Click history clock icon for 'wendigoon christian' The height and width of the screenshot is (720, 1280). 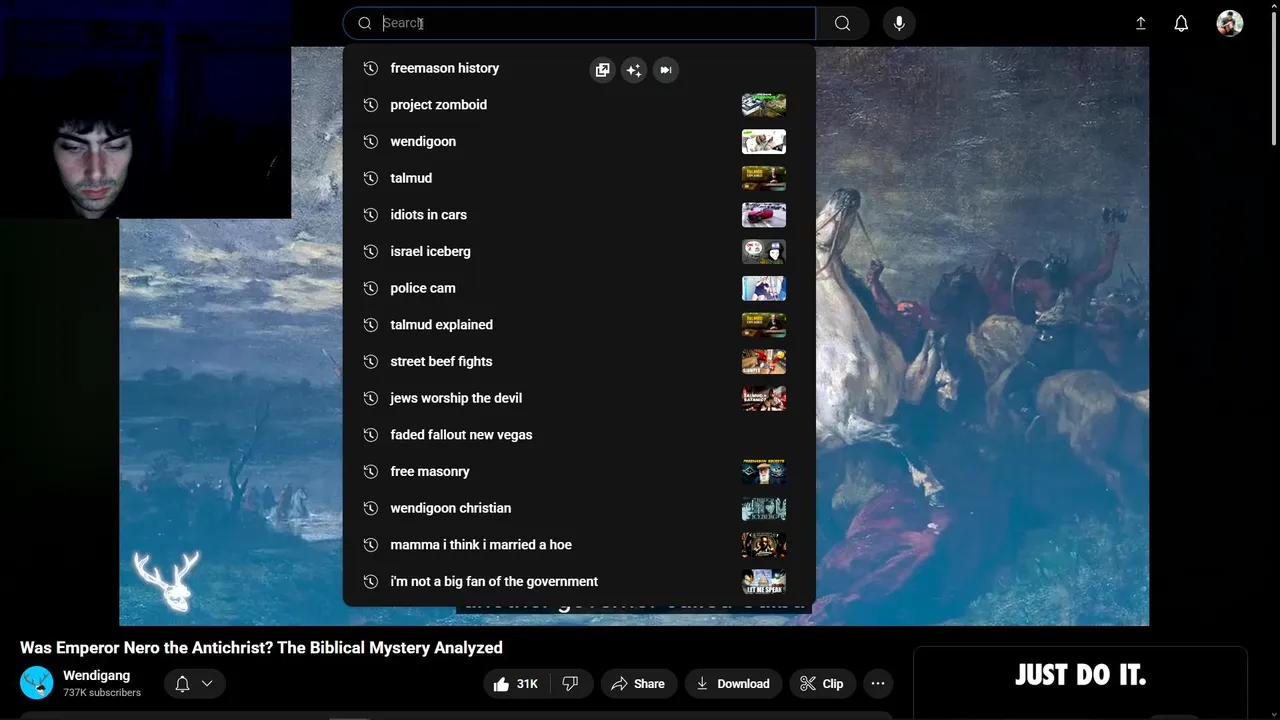370,508
